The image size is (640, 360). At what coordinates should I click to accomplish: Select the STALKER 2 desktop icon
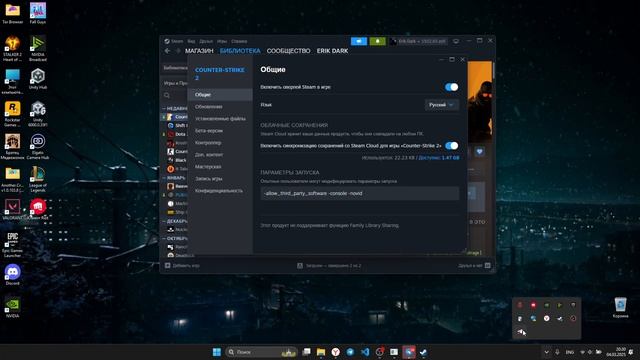tap(12, 48)
